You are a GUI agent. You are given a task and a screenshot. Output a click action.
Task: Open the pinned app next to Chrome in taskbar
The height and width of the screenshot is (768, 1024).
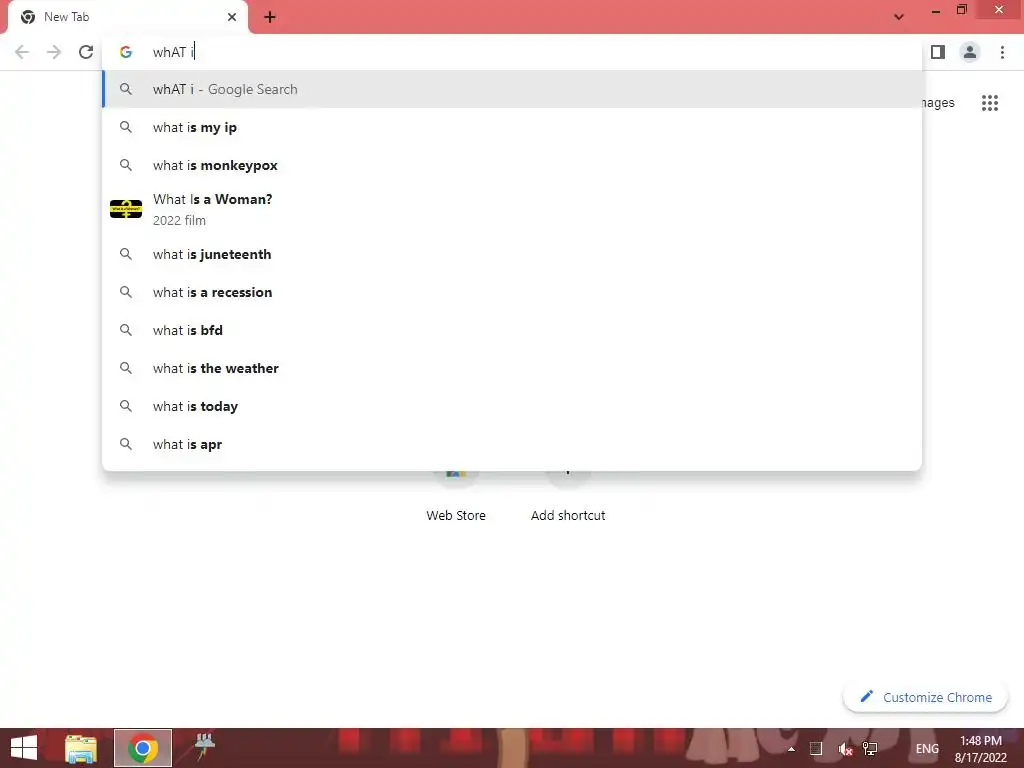point(204,746)
